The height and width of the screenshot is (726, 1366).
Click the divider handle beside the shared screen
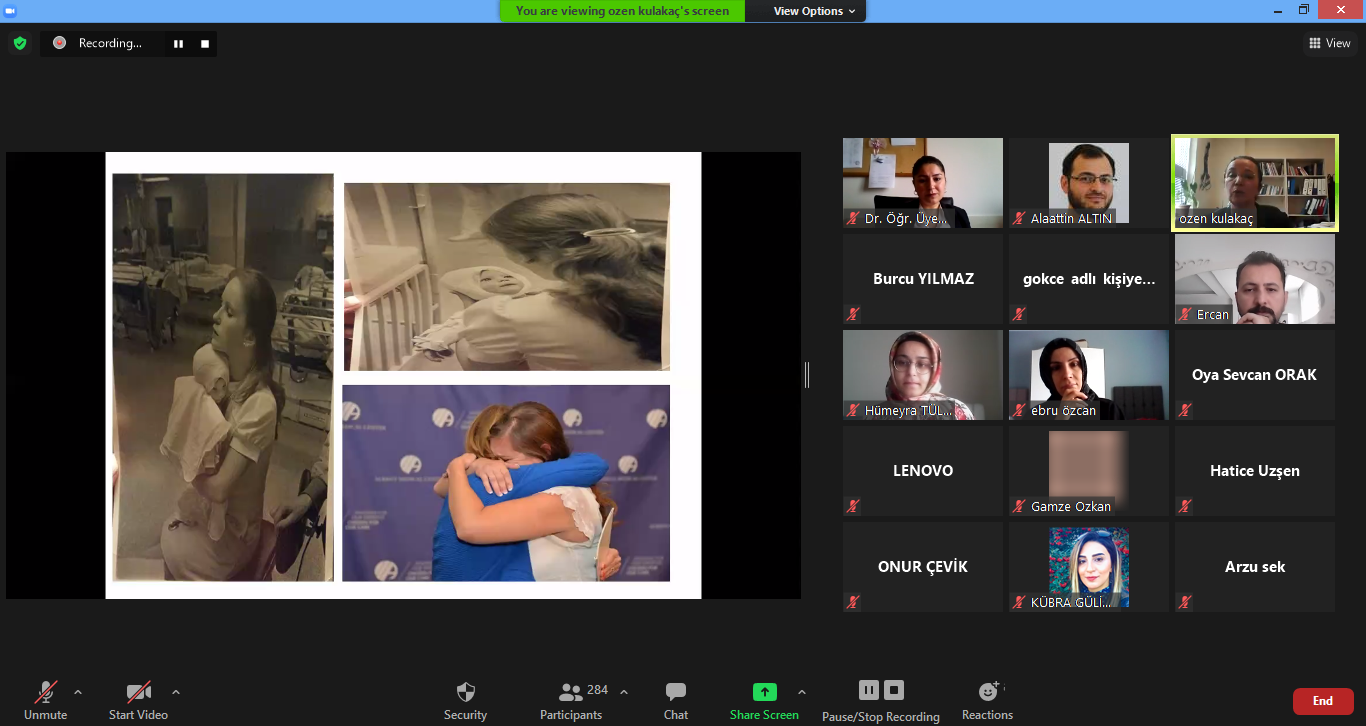807,375
